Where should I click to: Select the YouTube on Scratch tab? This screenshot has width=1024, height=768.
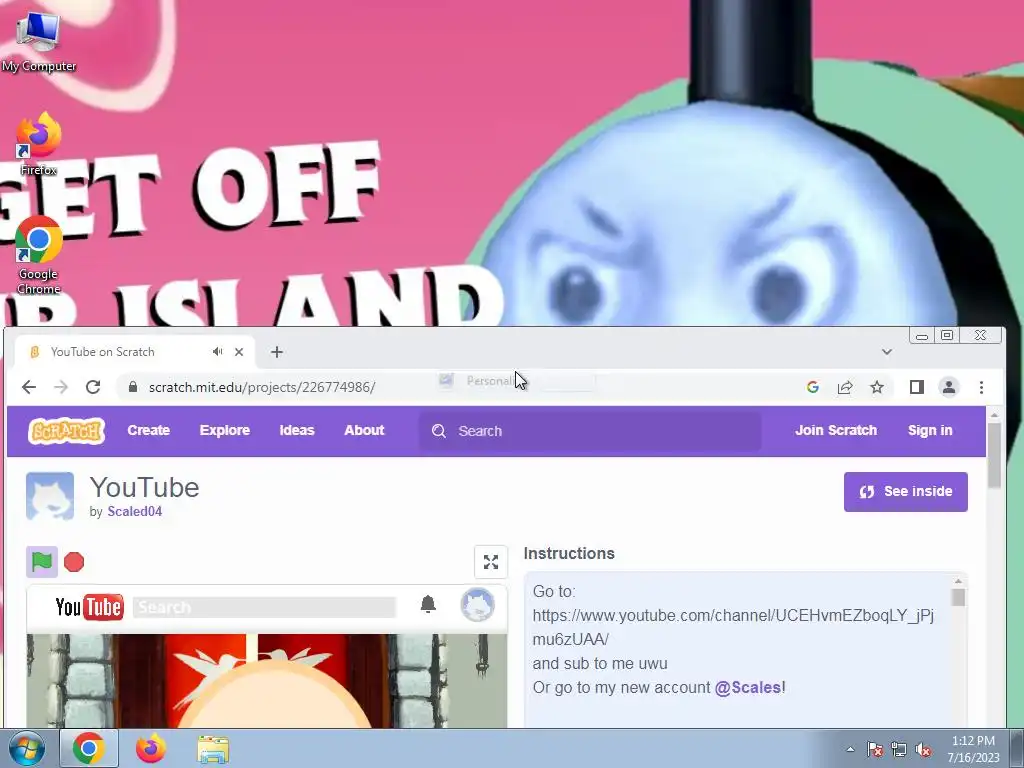[136, 352]
